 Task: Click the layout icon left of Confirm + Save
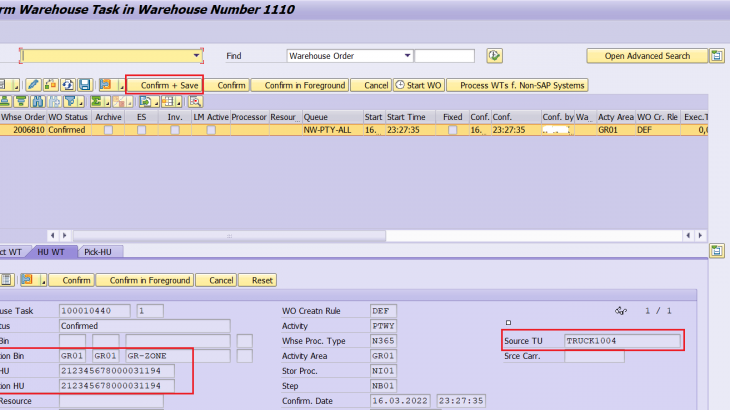[106, 85]
